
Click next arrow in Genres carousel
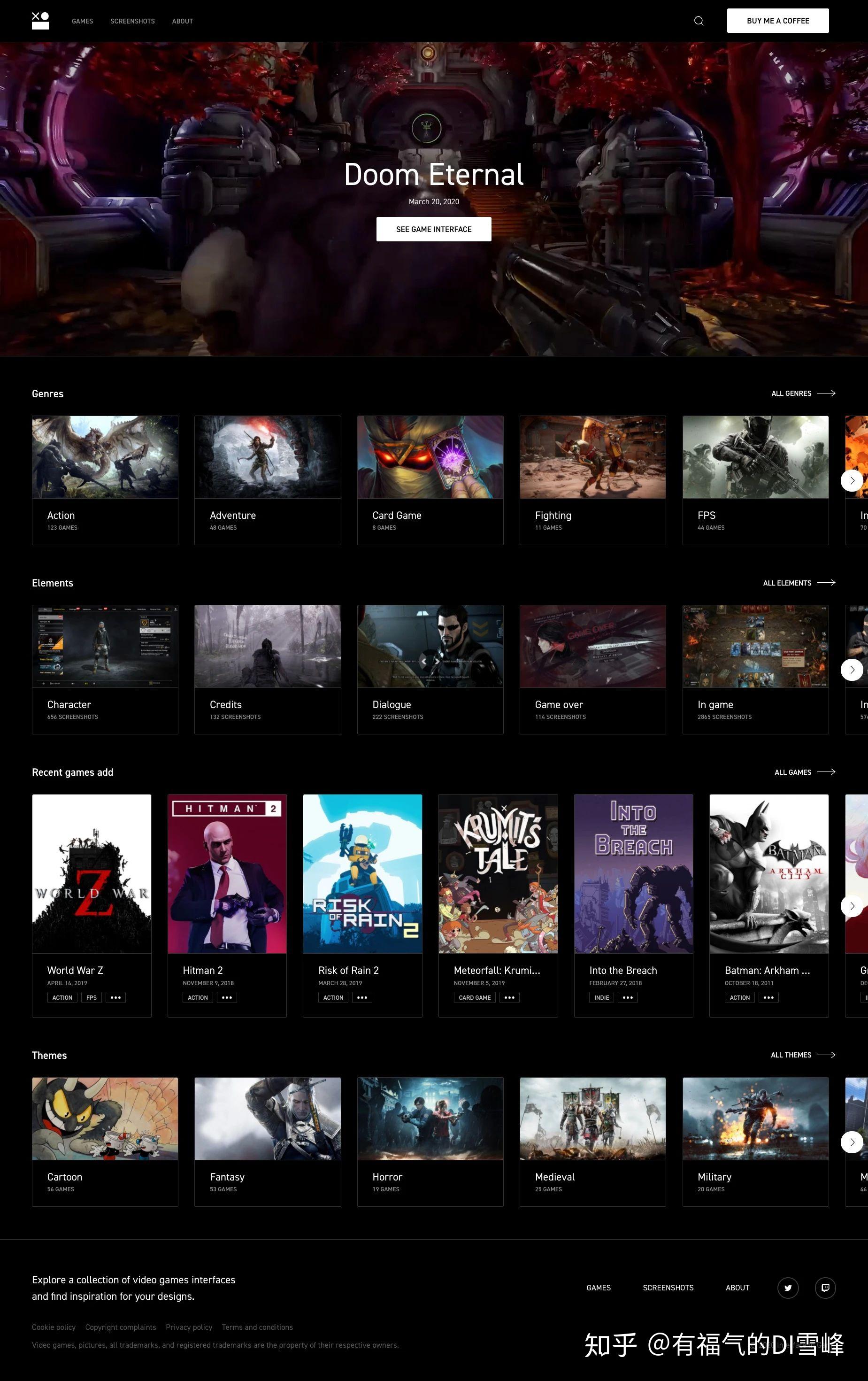pyautogui.click(x=852, y=480)
